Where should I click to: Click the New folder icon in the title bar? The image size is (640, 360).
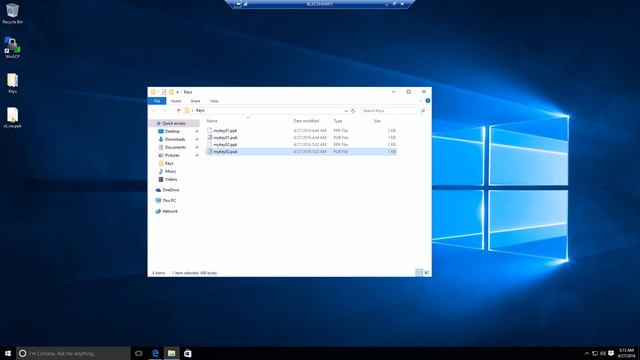click(x=171, y=92)
